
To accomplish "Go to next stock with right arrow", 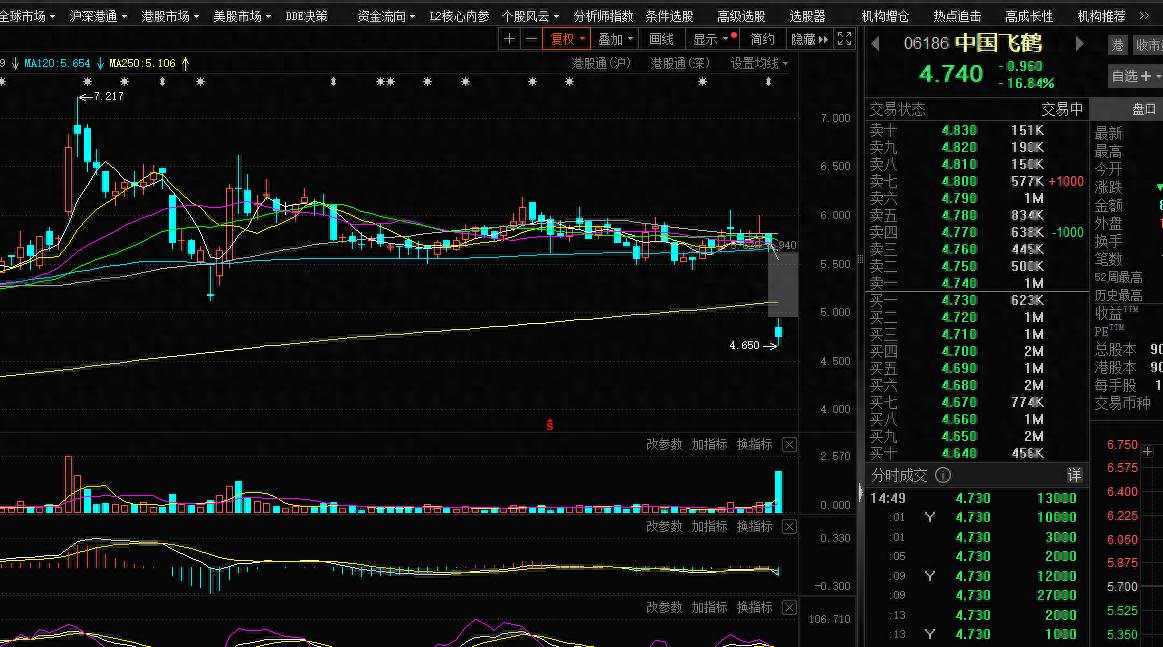I will (1080, 43).
